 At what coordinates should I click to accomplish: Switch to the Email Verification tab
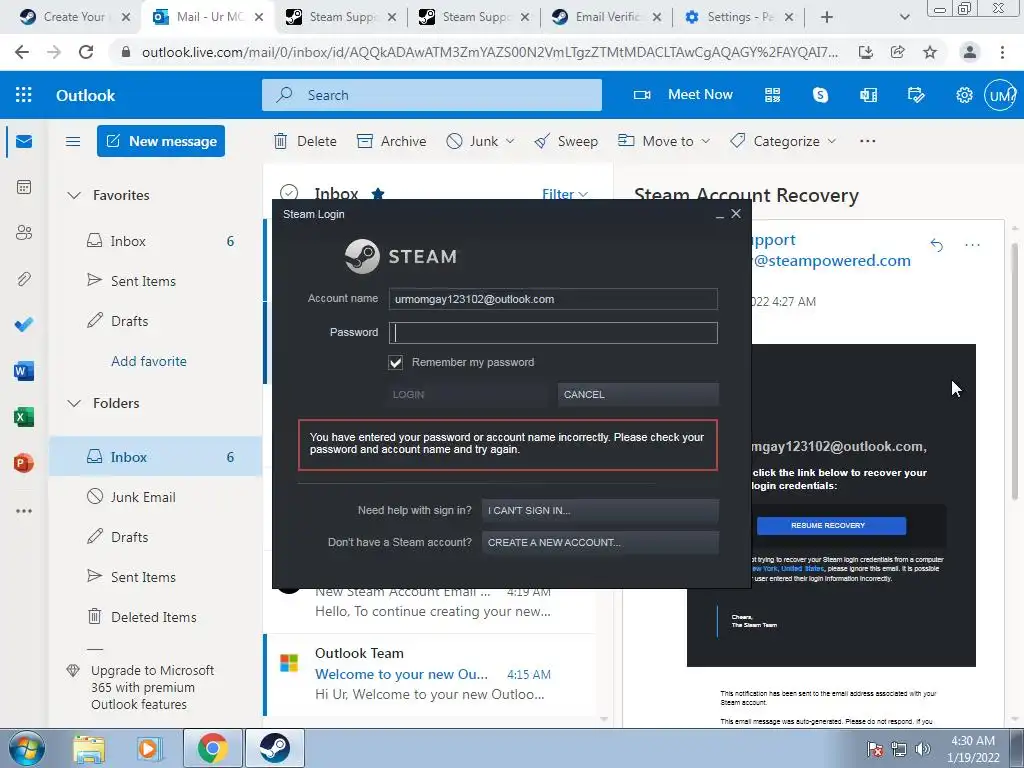tap(607, 17)
